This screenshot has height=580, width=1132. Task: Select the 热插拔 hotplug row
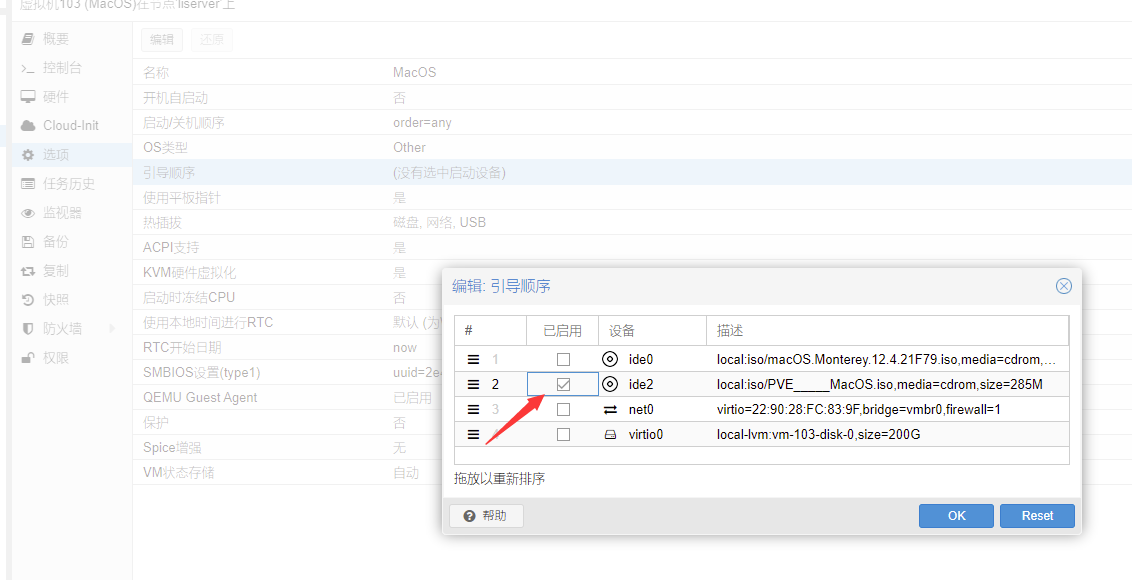coord(632,222)
